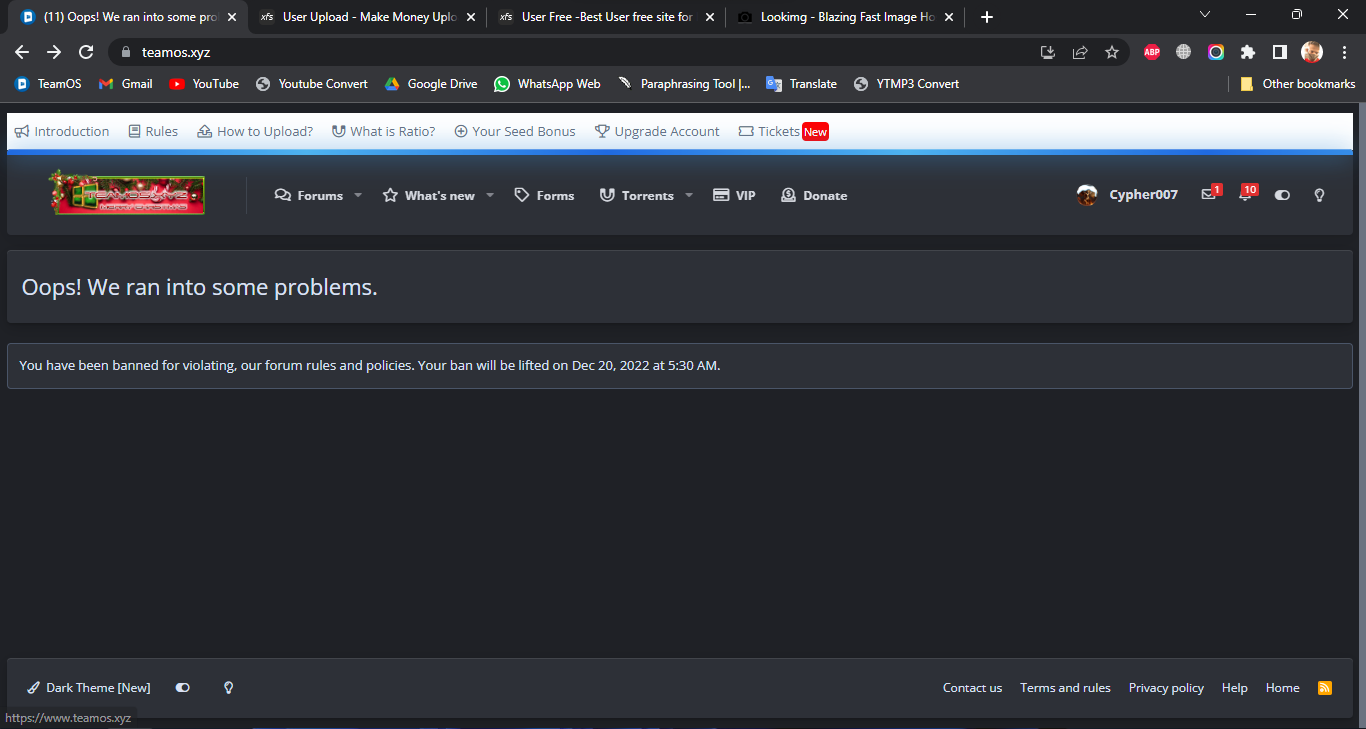Open the ABP ad blocker extension
Image resolution: width=1366 pixels, height=729 pixels.
click(1152, 52)
